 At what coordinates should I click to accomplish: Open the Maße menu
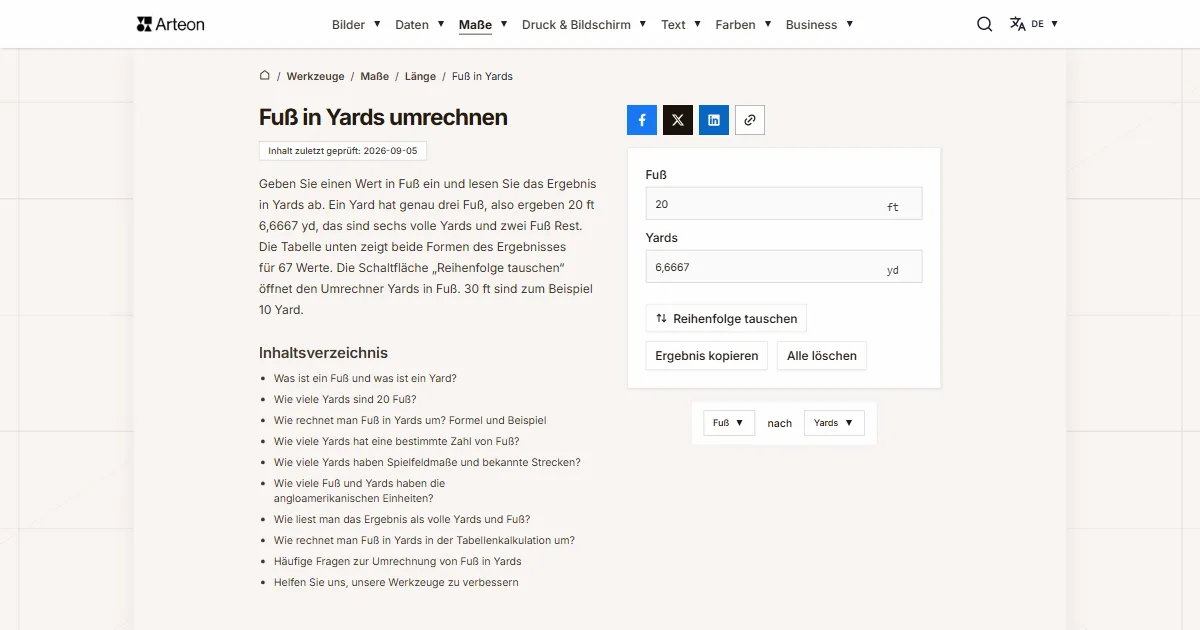tap(483, 24)
